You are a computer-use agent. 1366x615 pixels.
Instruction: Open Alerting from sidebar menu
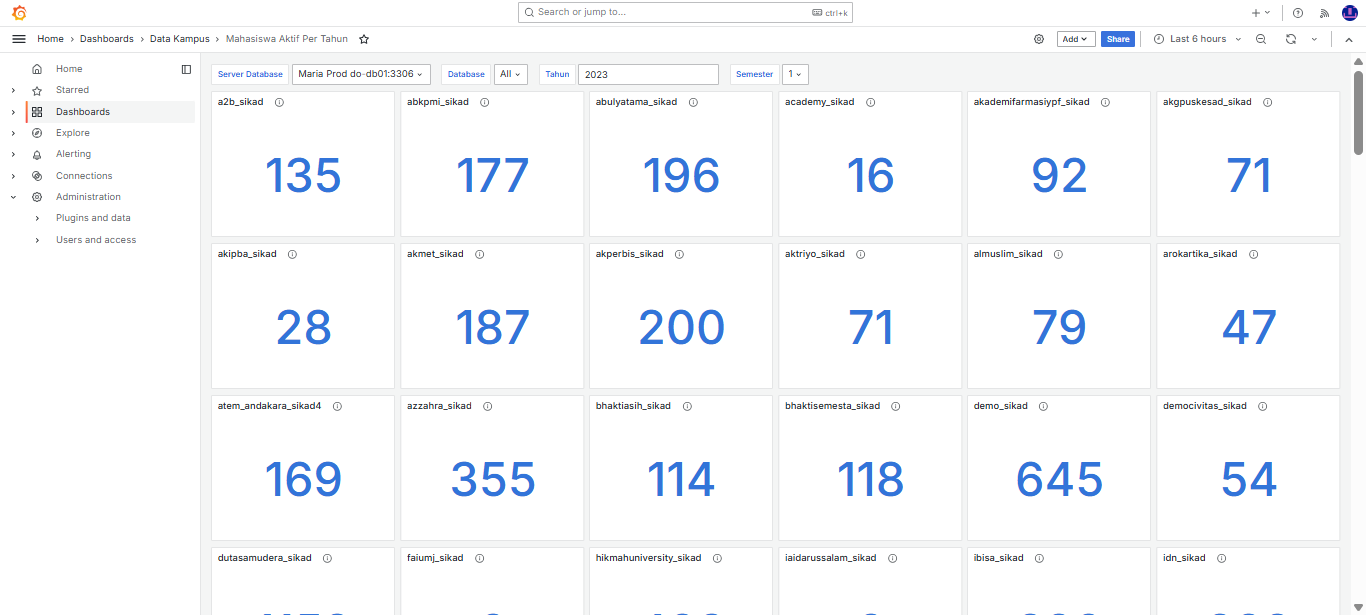(73, 154)
